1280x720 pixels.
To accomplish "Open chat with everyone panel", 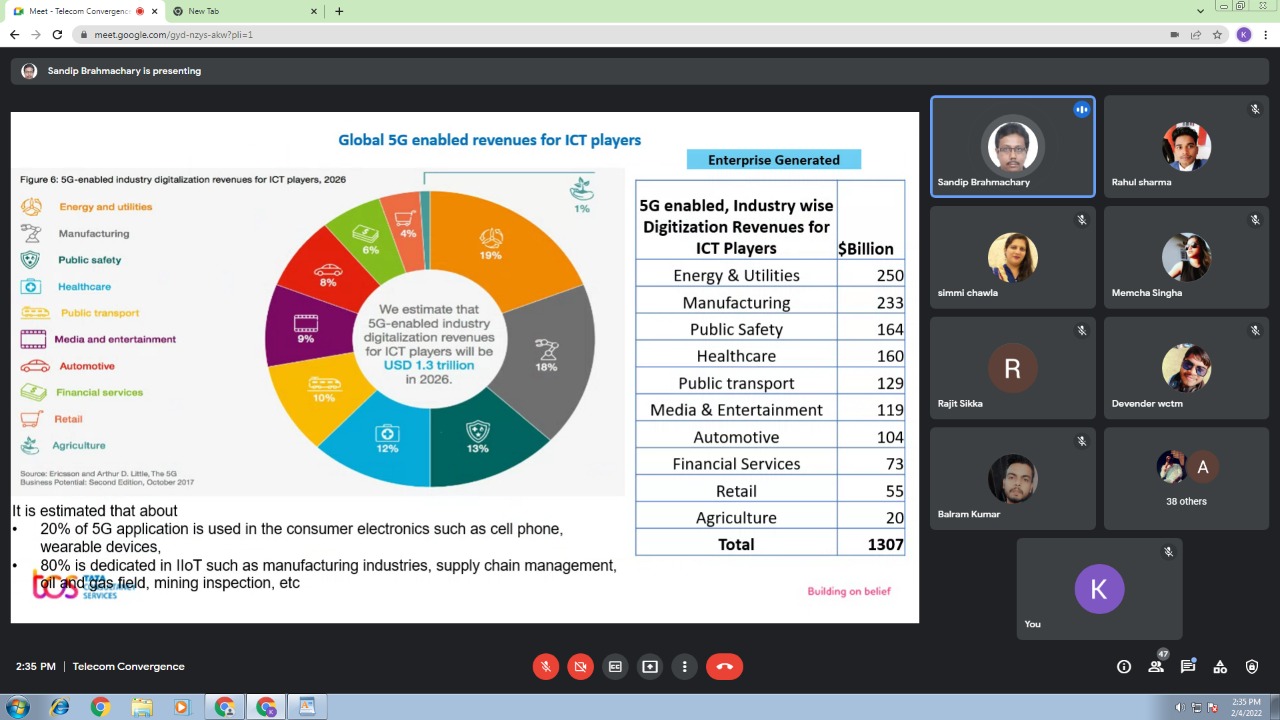I will pos(1188,667).
